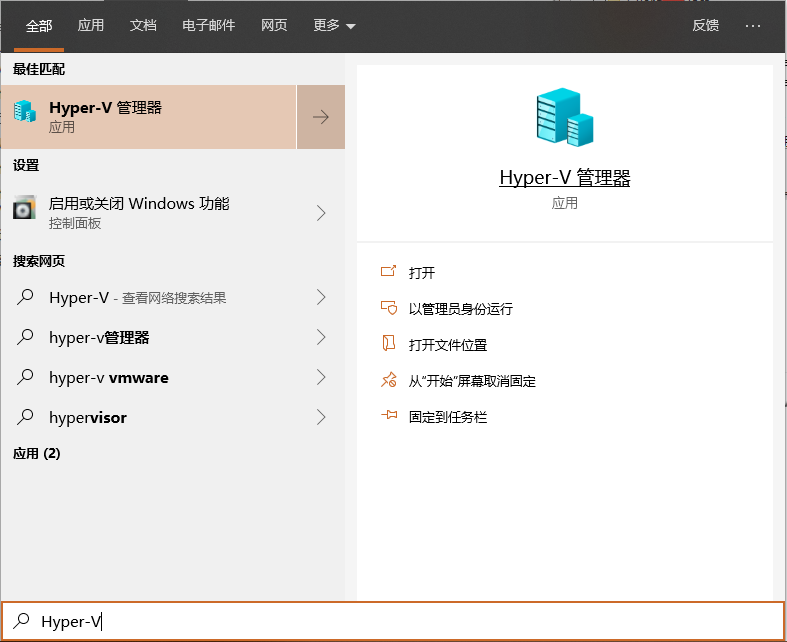Click search icon beside hypervisor suggestion
787x642 pixels.
(25, 417)
